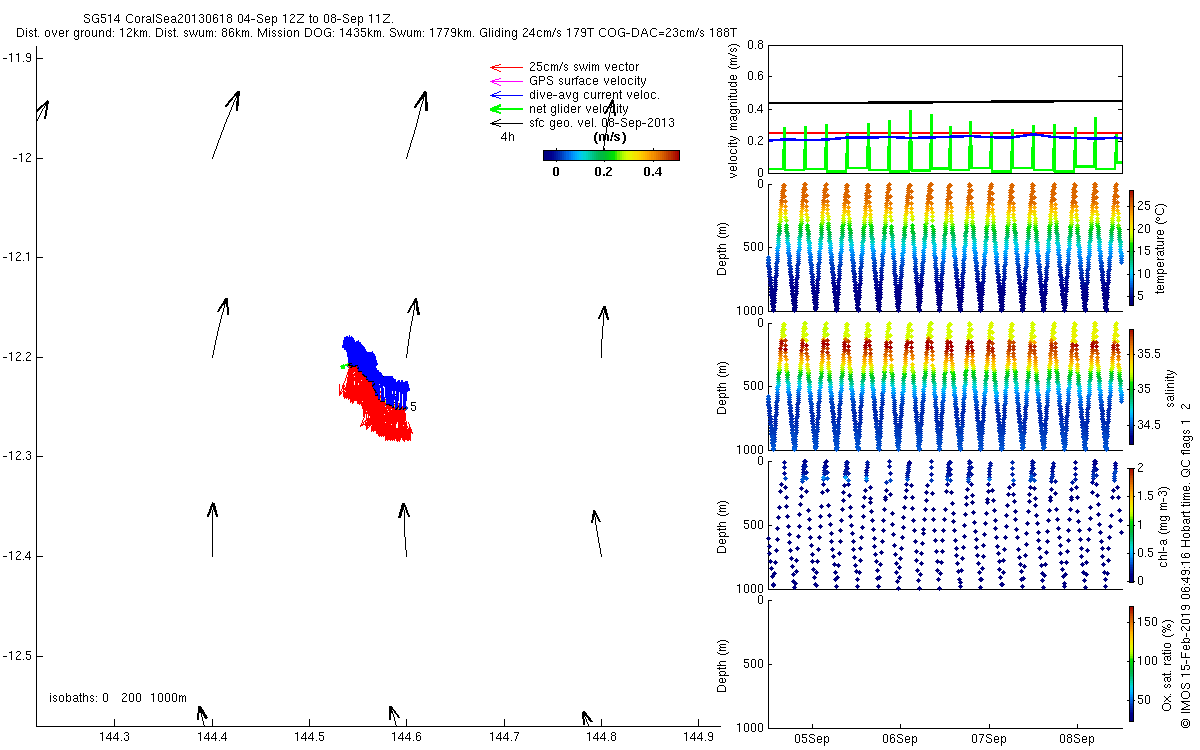Image resolution: width=1200 pixels, height=750 pixels.
Task: Click the 1.5 tick on the chl-a colorbar
Action: [x=1147, y=496]
